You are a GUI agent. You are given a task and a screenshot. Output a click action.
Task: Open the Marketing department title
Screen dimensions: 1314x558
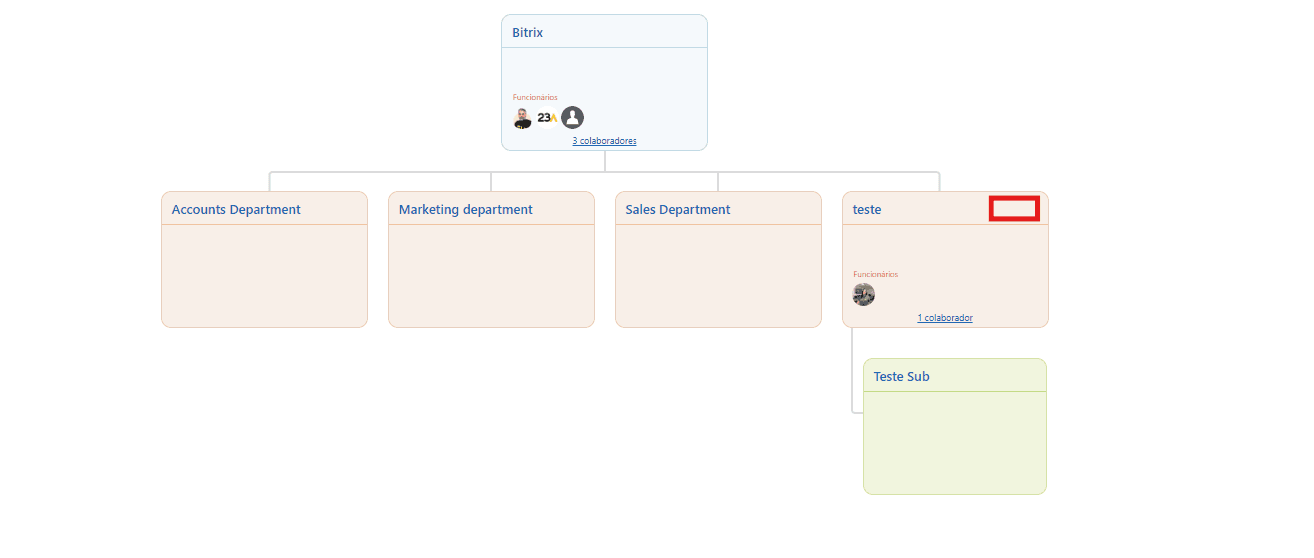(465, 210)
